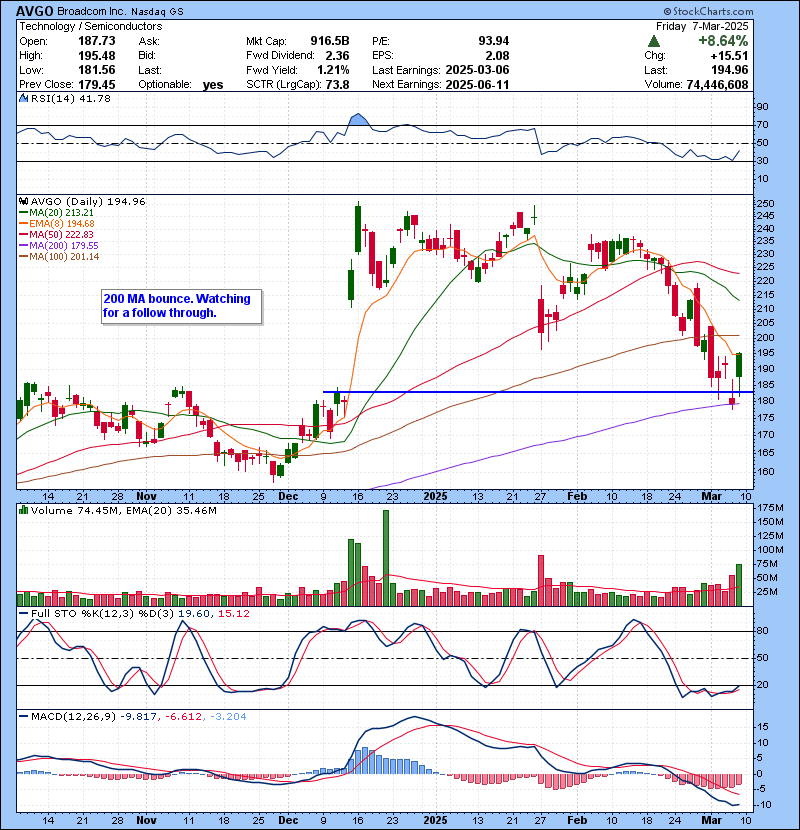Viewport: 800px width, 830px height.
Task: Click the Prev Close value 179.45
Action: pyautogui.click(x=97, y=84)
